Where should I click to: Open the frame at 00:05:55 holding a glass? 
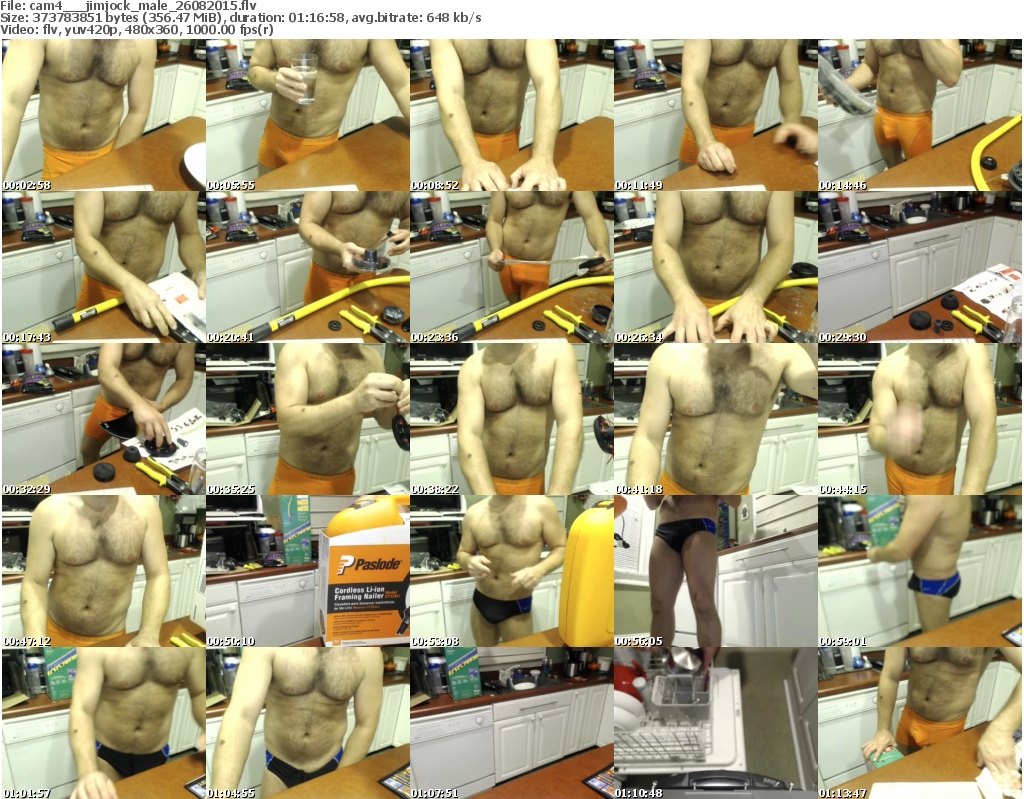pos(308,115)
